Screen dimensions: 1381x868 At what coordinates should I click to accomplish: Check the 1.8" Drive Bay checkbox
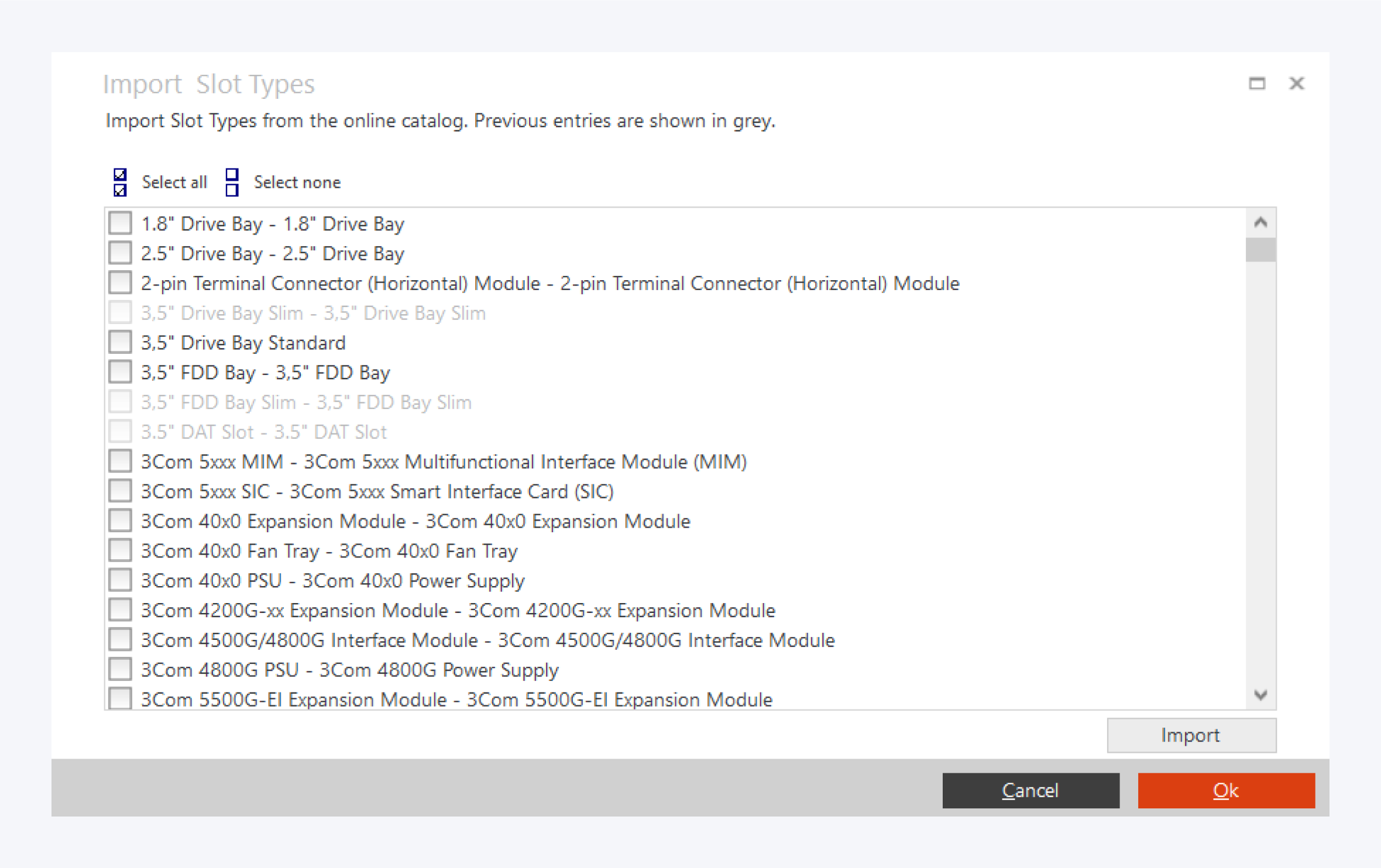click(121, 223)
